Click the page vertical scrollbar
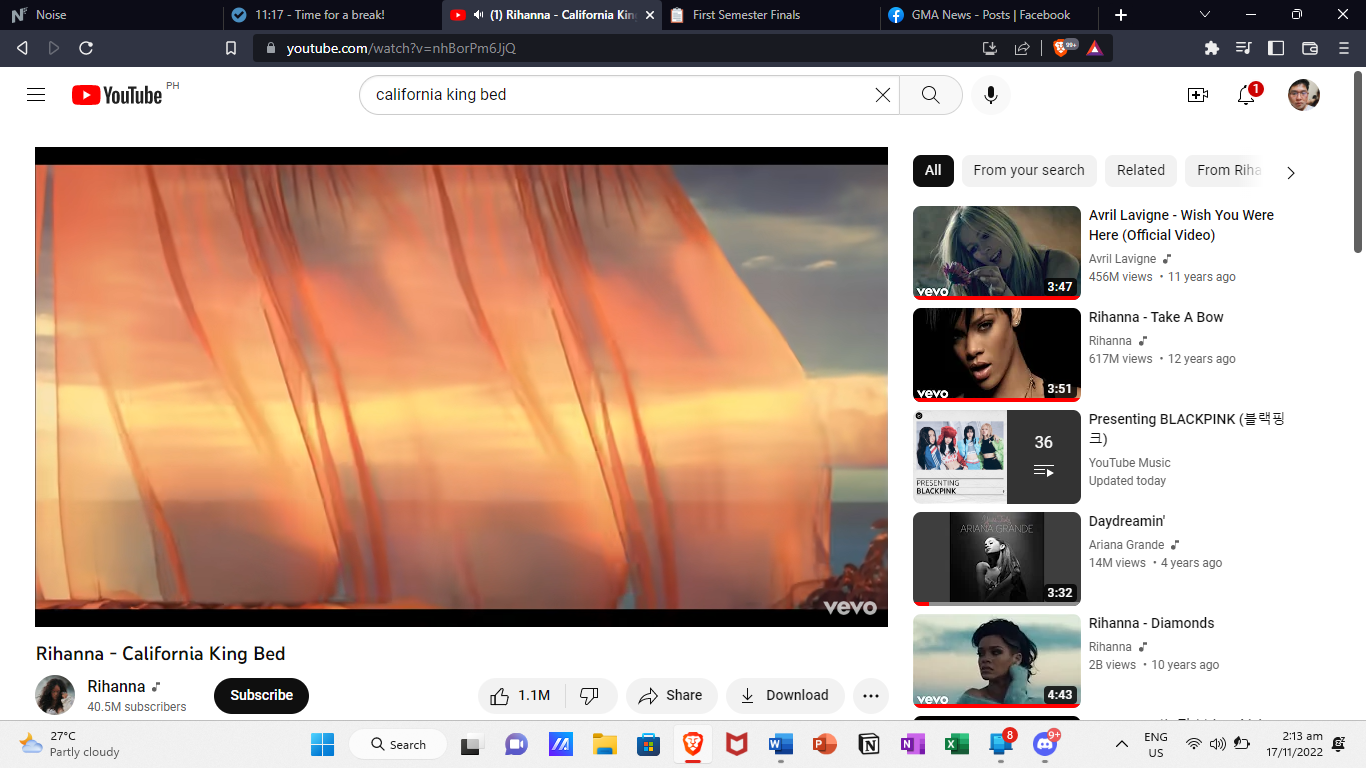This screenshot has width=1366, height=768. (1358, 160)
